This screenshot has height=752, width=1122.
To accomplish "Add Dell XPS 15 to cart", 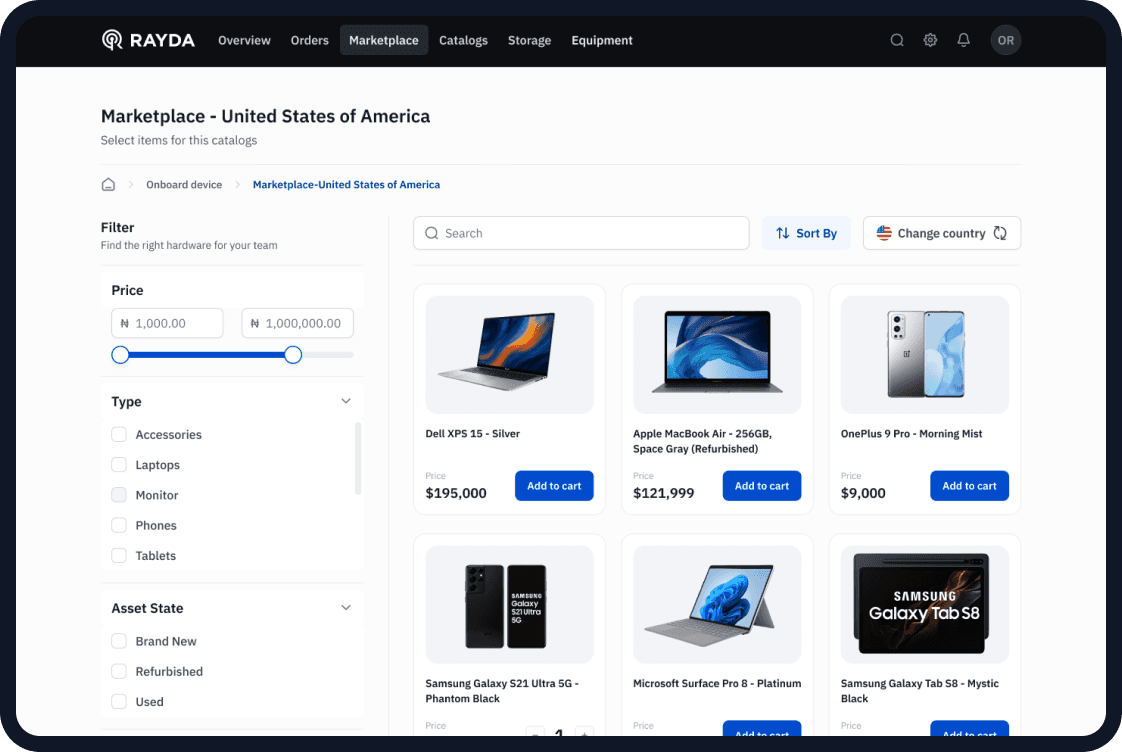I will tap(554, 486).
